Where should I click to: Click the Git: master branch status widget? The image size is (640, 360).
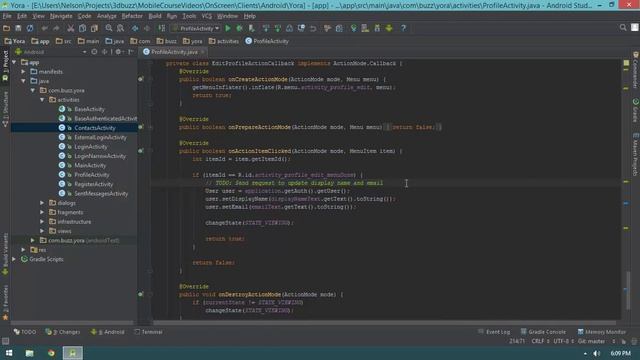point(591,341)
